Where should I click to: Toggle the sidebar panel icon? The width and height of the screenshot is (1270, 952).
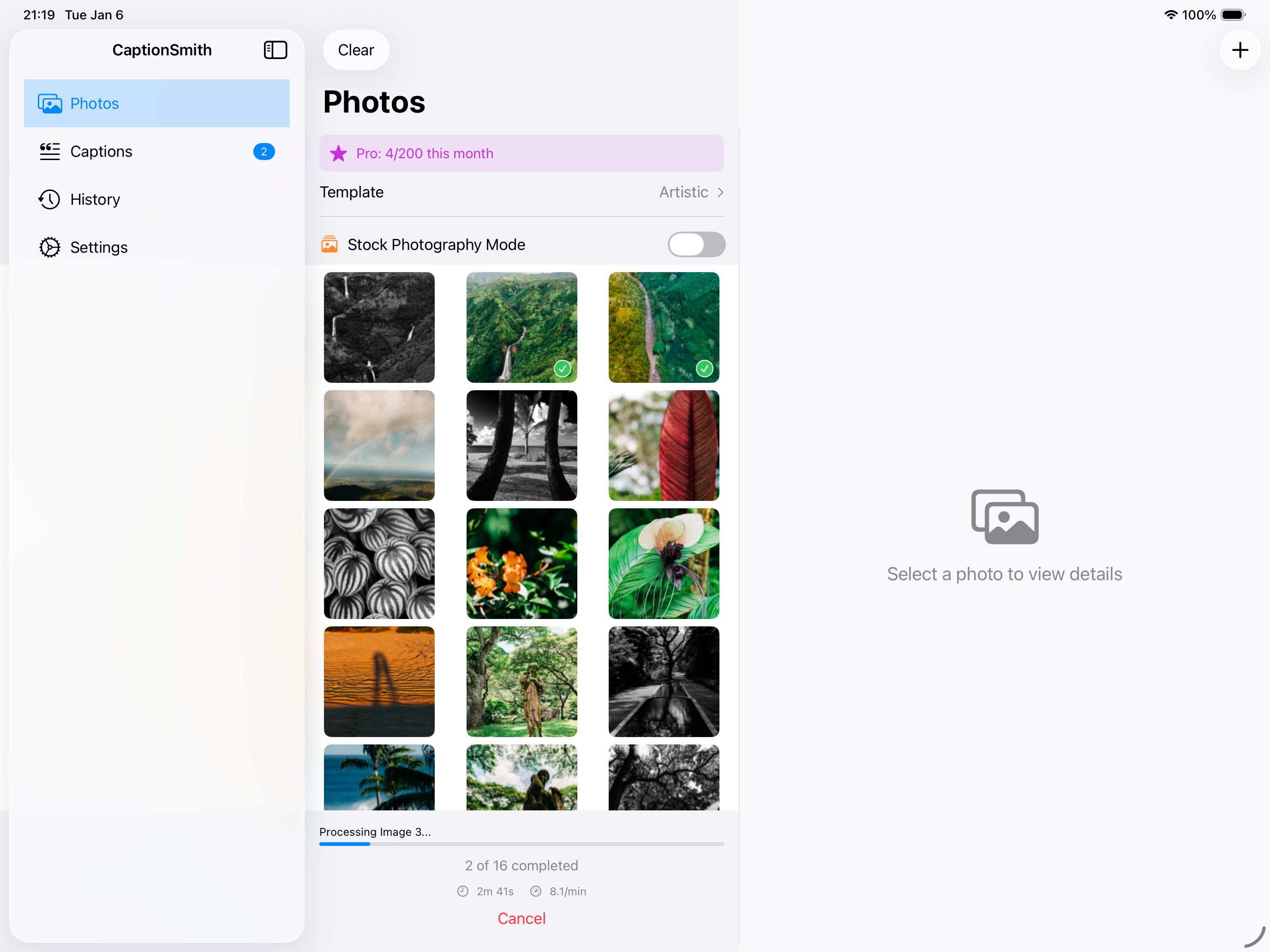[x=275, y=50]
